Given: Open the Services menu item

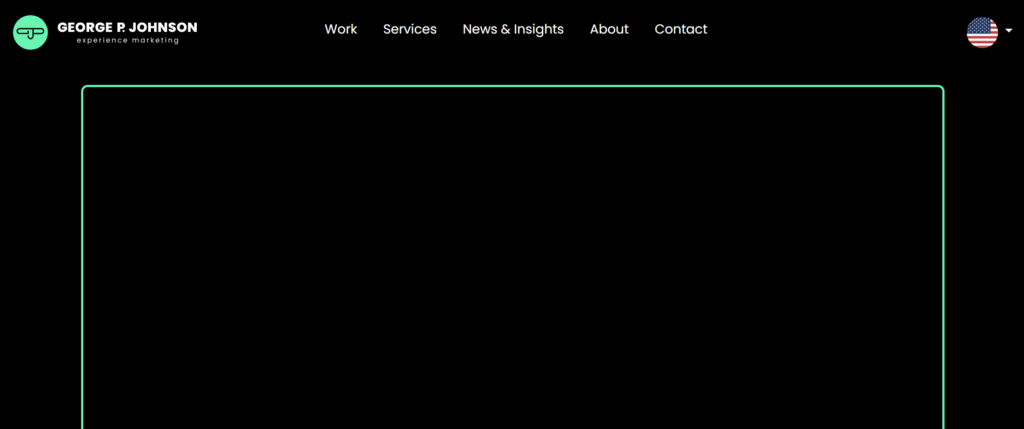Looking at the screenshot, I should click(409, 29).
